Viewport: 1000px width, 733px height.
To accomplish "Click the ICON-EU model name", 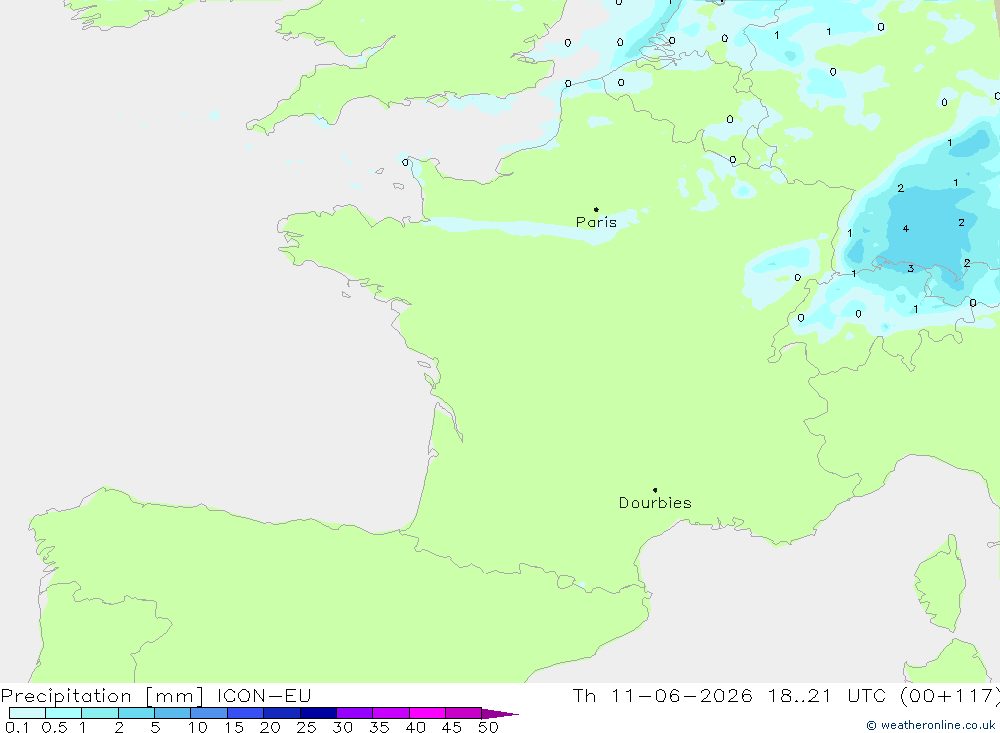I will [x=263, y=695].
